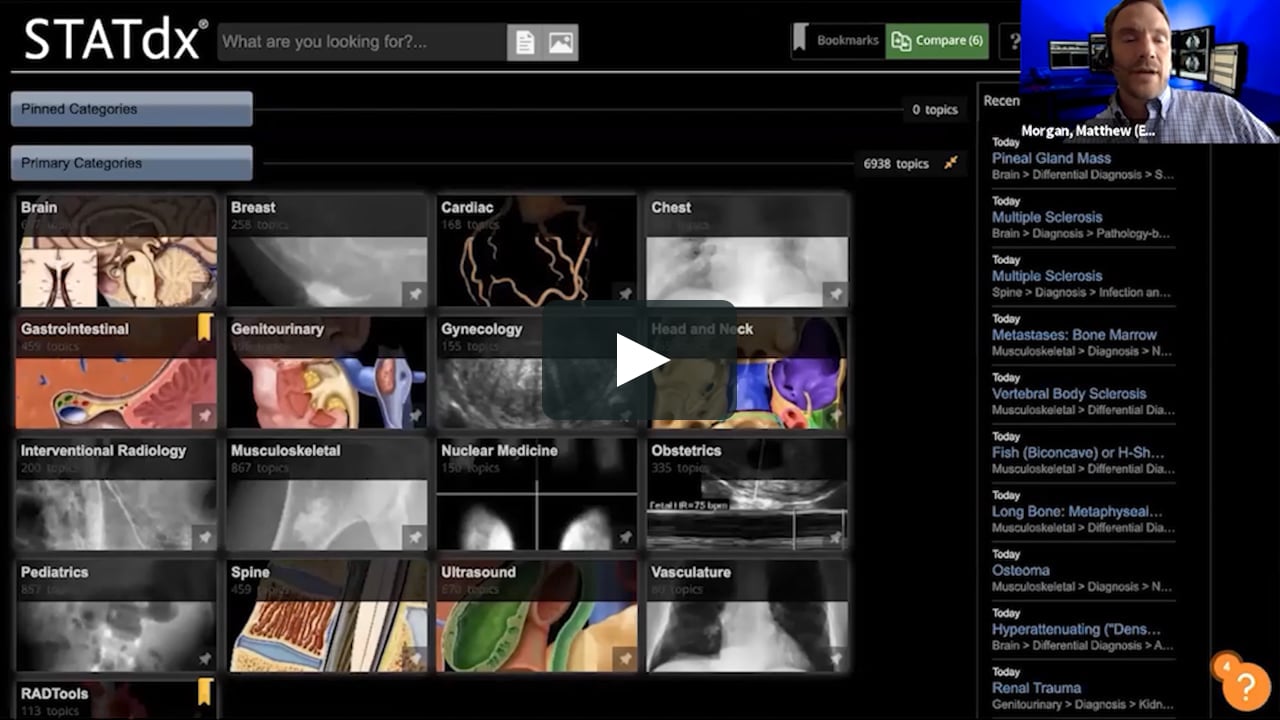Open recent topic Renal Trauma
1280x720 pixels.
tap(1036, 688)
